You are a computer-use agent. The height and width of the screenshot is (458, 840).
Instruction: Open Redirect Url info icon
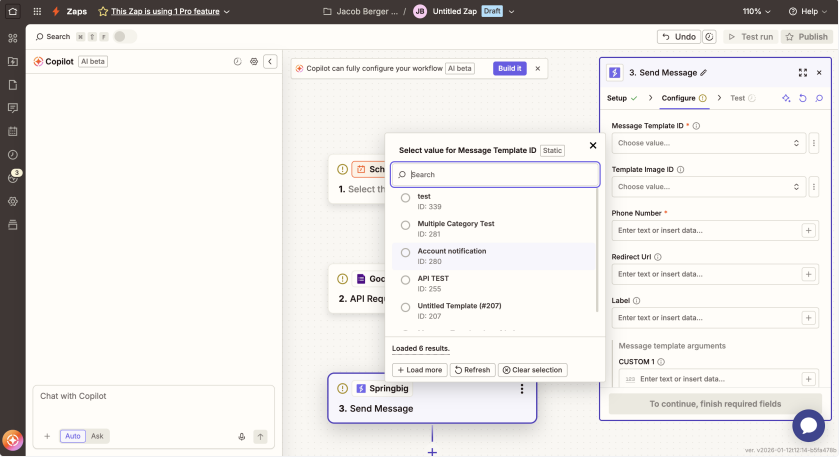[x=658, y=257]
